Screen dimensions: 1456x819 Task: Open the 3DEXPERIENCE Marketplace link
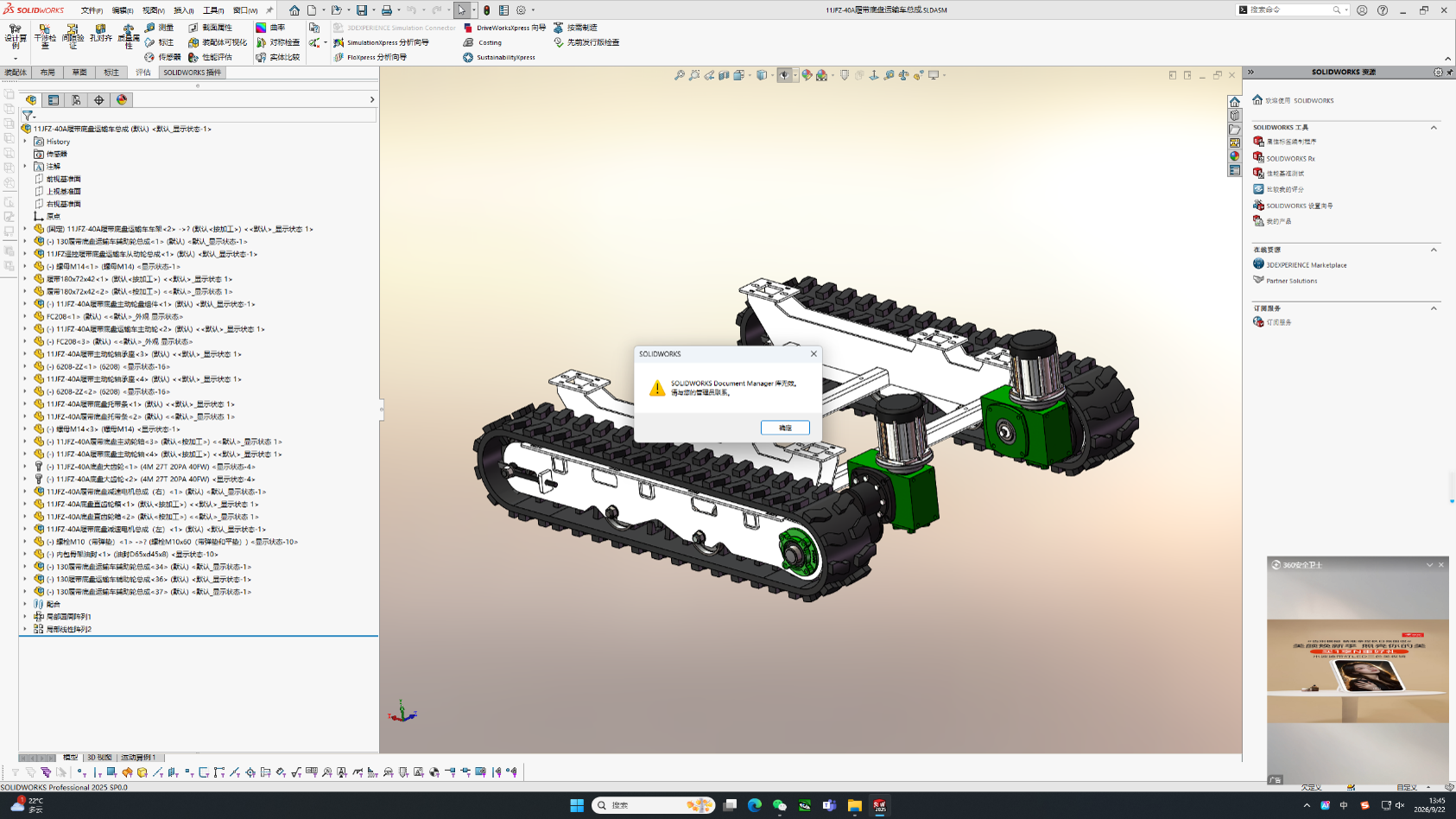click(x=1300, y=265)
